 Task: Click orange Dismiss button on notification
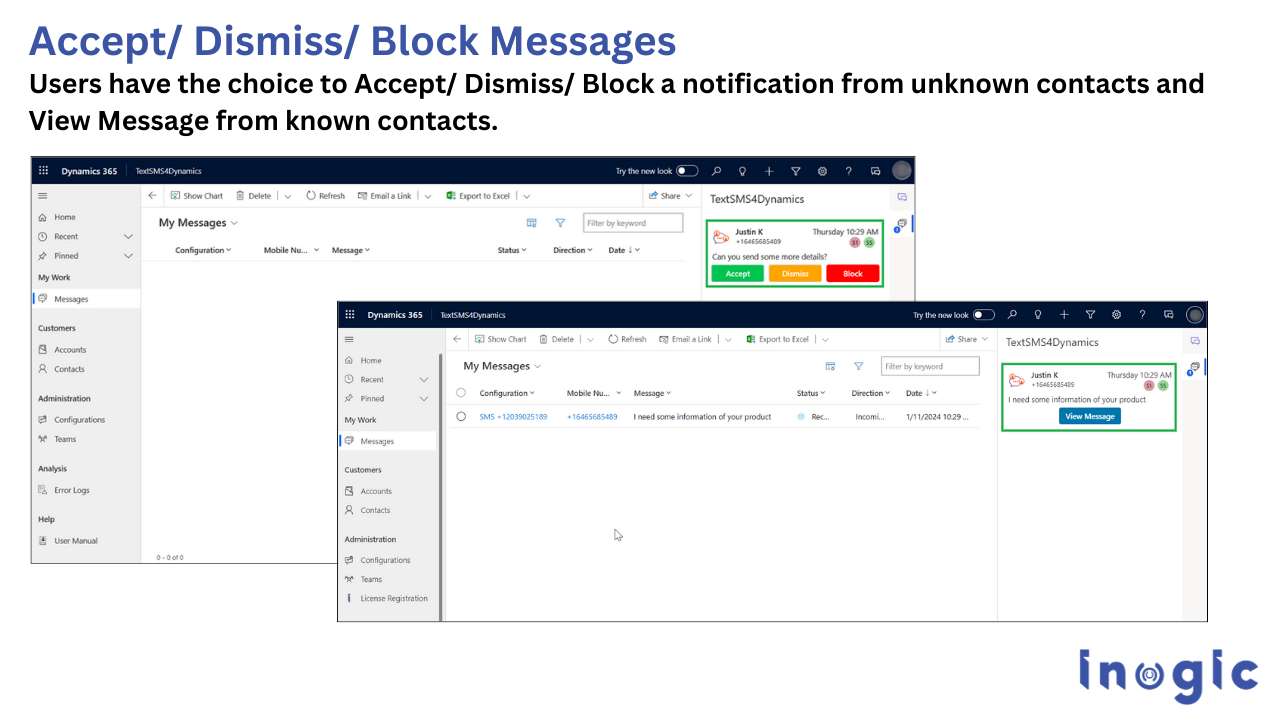[x=795, y=273]
